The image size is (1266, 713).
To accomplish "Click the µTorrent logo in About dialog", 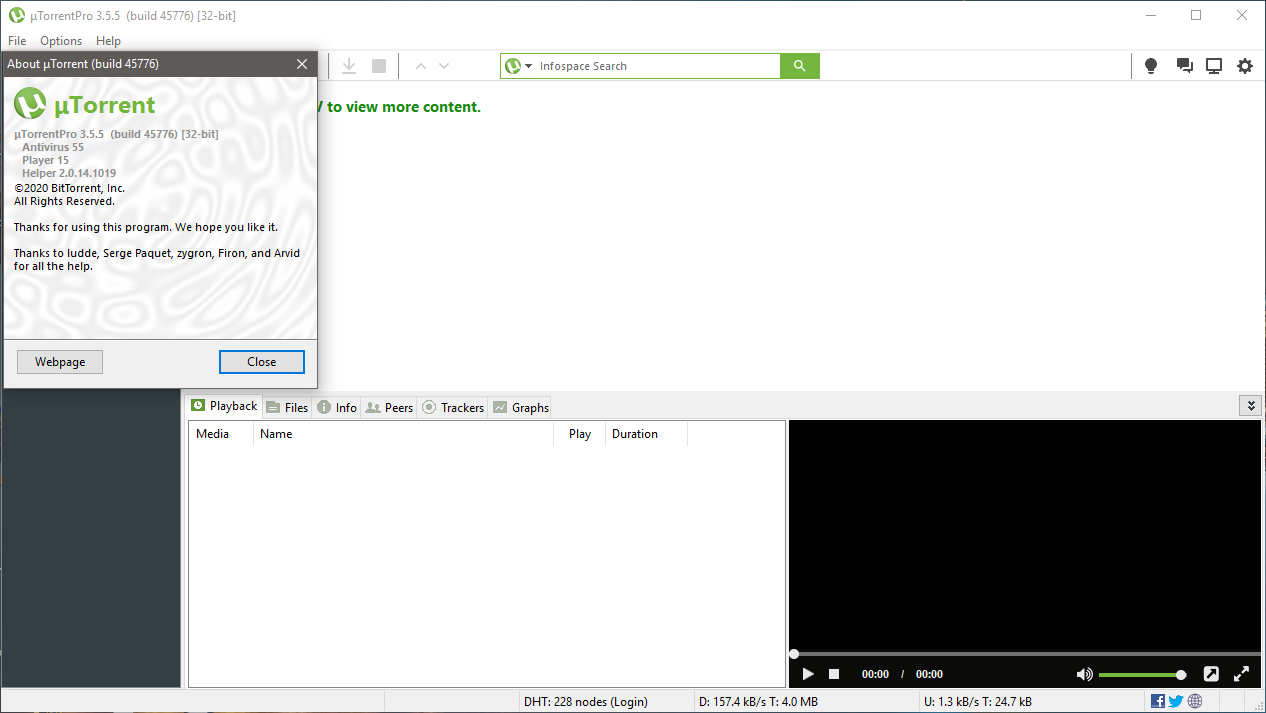I will pyautogui.click(x=85, y=104).
